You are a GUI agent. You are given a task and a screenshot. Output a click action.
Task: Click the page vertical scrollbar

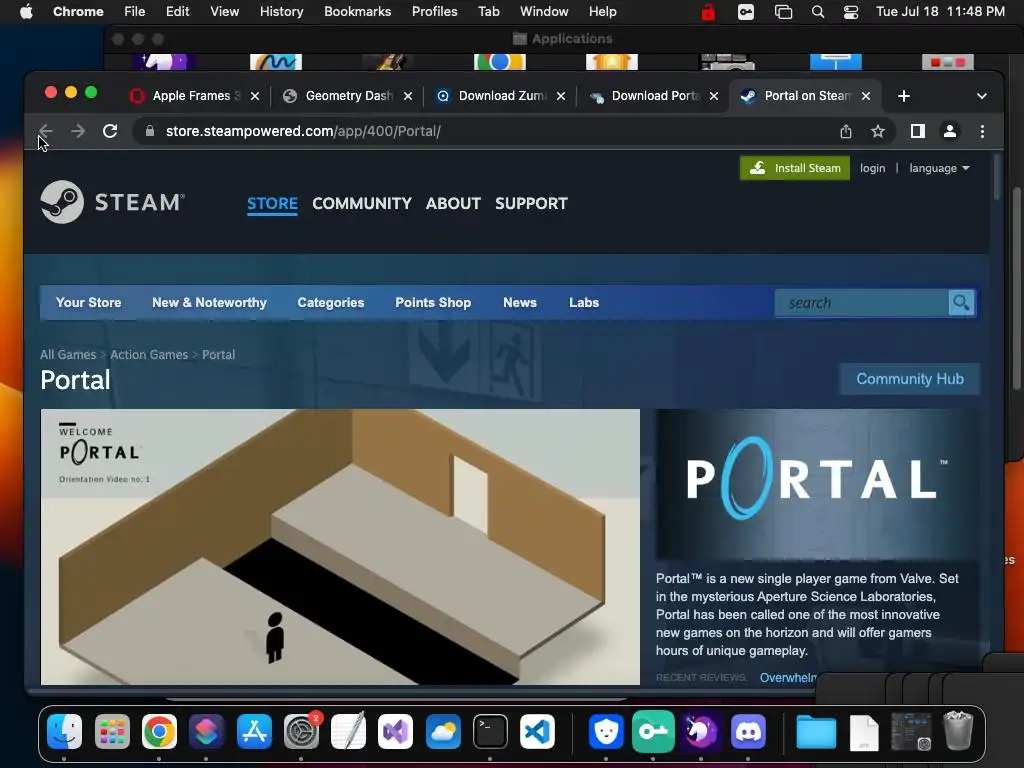pyautogui.click(x=997, y=177)
